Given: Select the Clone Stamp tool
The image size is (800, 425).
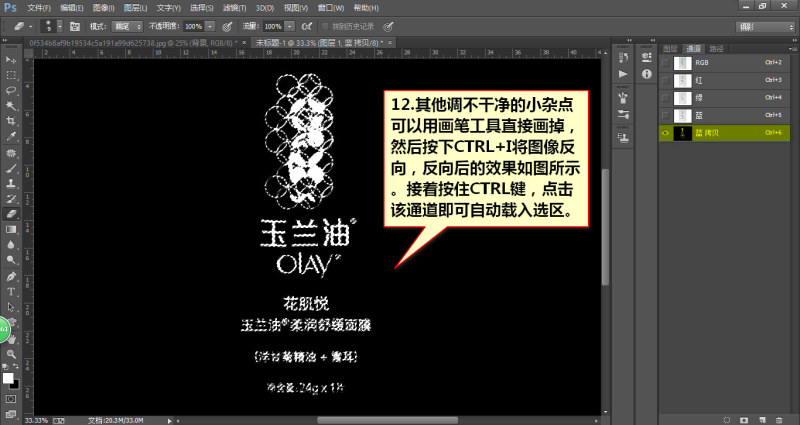Looking at the screenshot, I should (x=11, y=184).
